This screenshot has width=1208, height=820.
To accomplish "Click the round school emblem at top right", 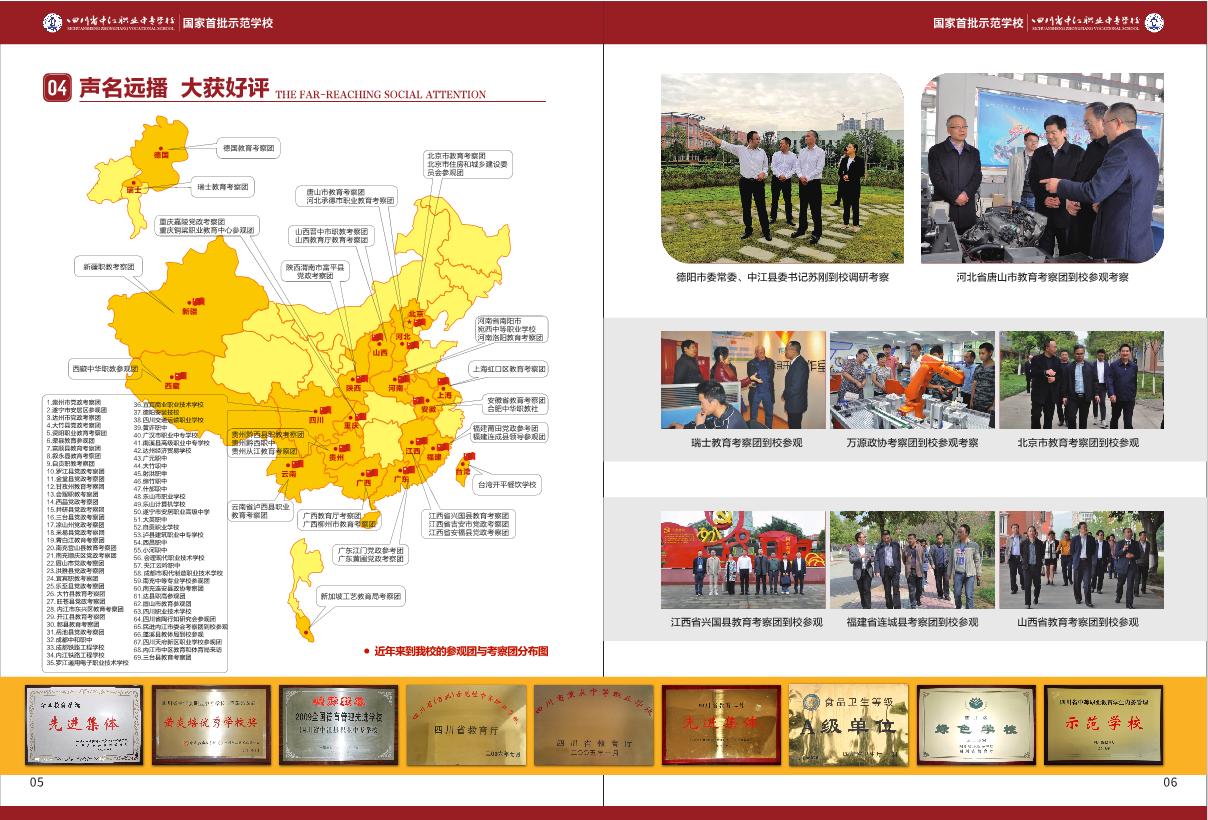I will pos(1153,22).
